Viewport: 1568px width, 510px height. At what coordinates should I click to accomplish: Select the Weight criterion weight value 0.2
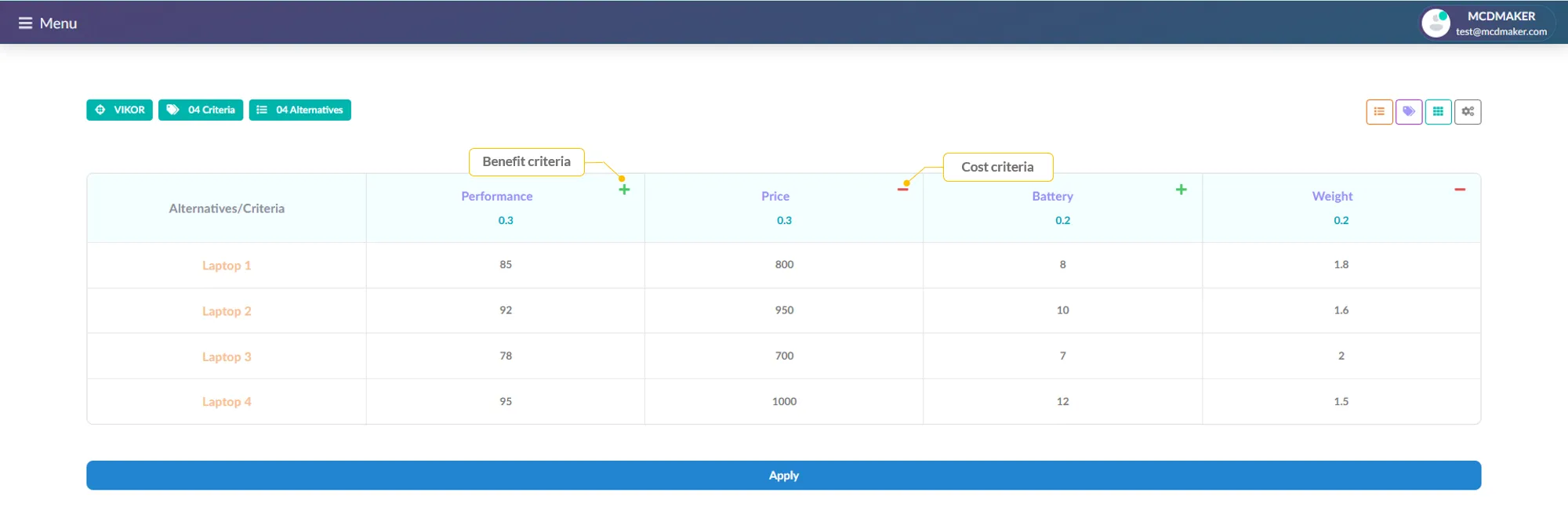(1341, 221)
